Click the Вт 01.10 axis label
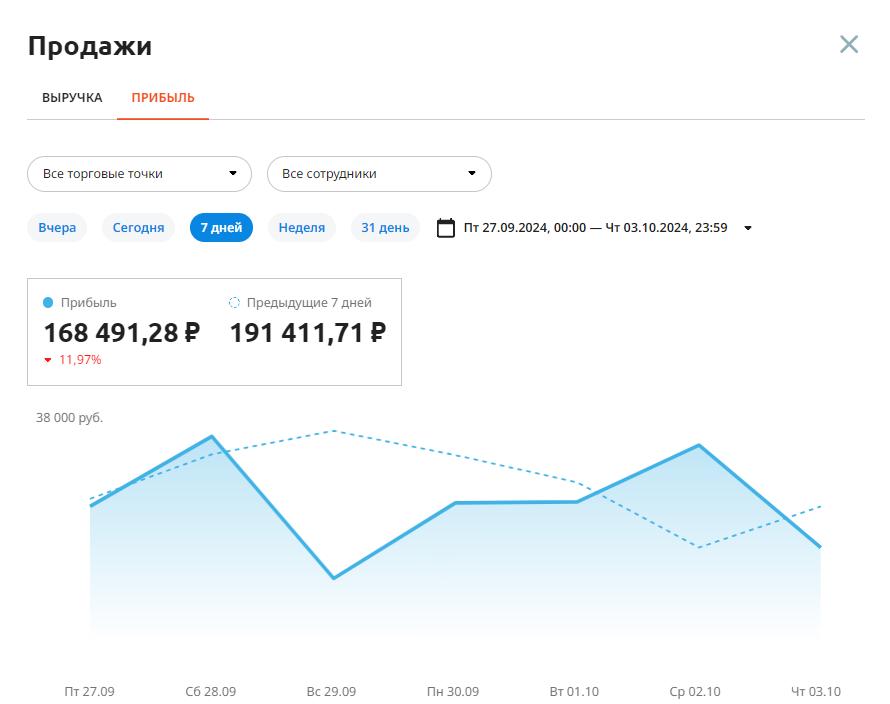 click(574, 692)
